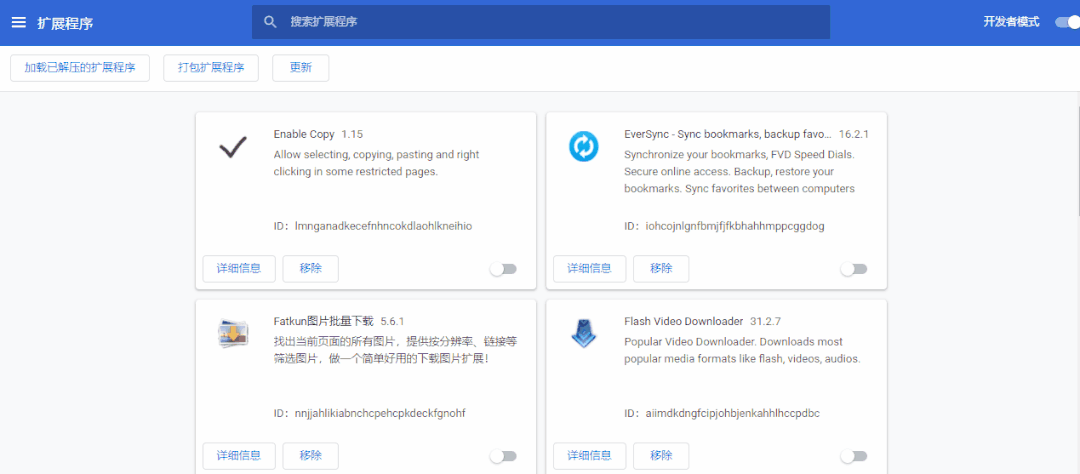This screenshot has width=1080, height=474.
Task: Toggle developer mode switch
Action: point(1068,22)
